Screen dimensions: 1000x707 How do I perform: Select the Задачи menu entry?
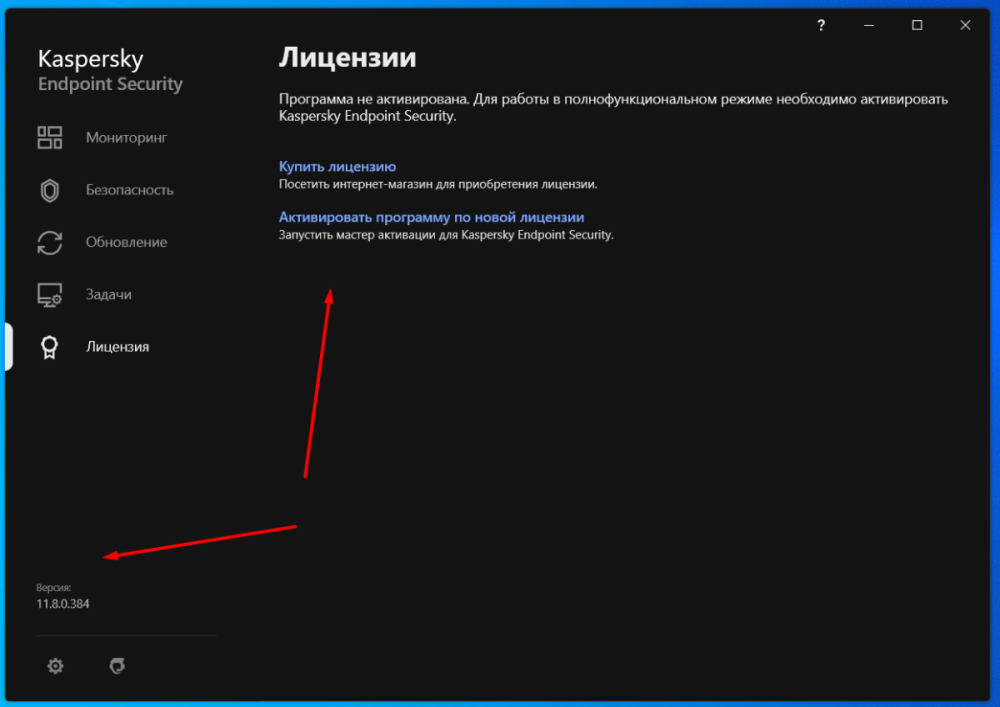point(110,294)
